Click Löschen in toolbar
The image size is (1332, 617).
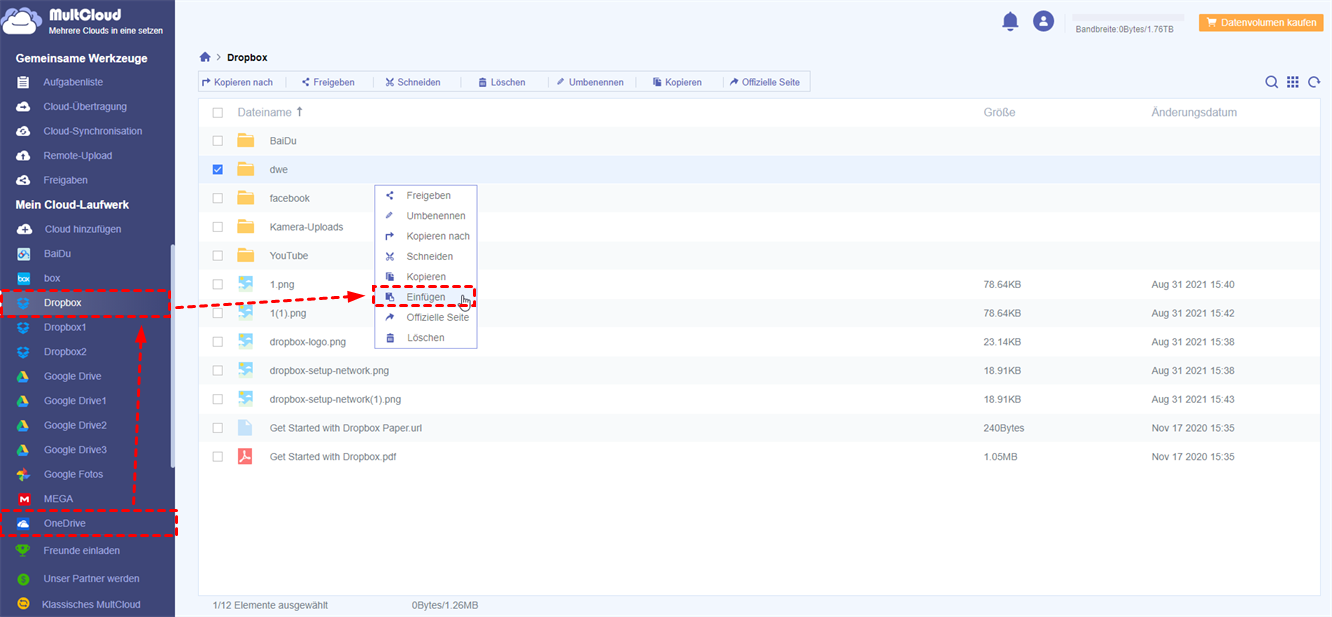pos(502,82)
